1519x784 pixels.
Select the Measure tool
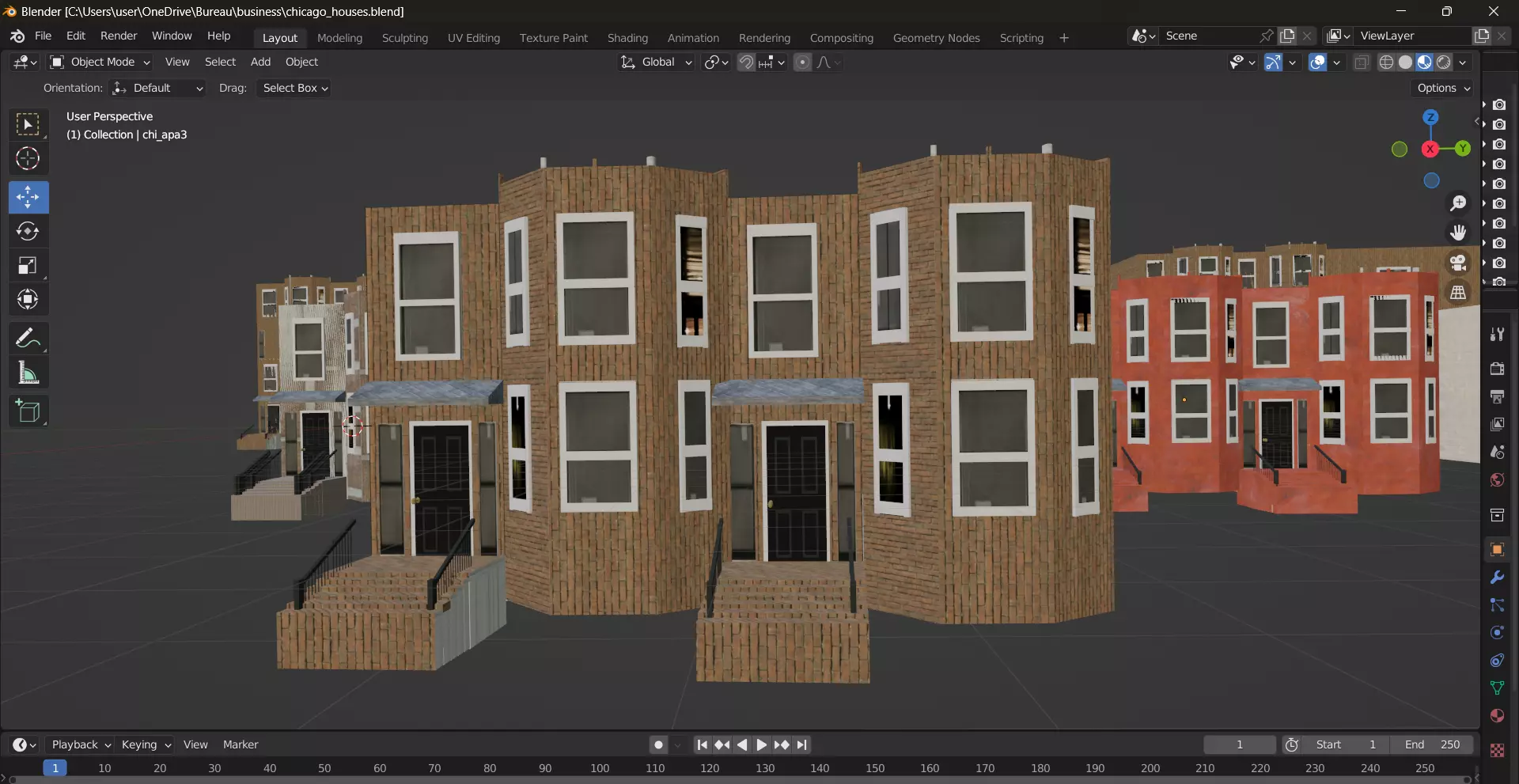pos(28,373)
